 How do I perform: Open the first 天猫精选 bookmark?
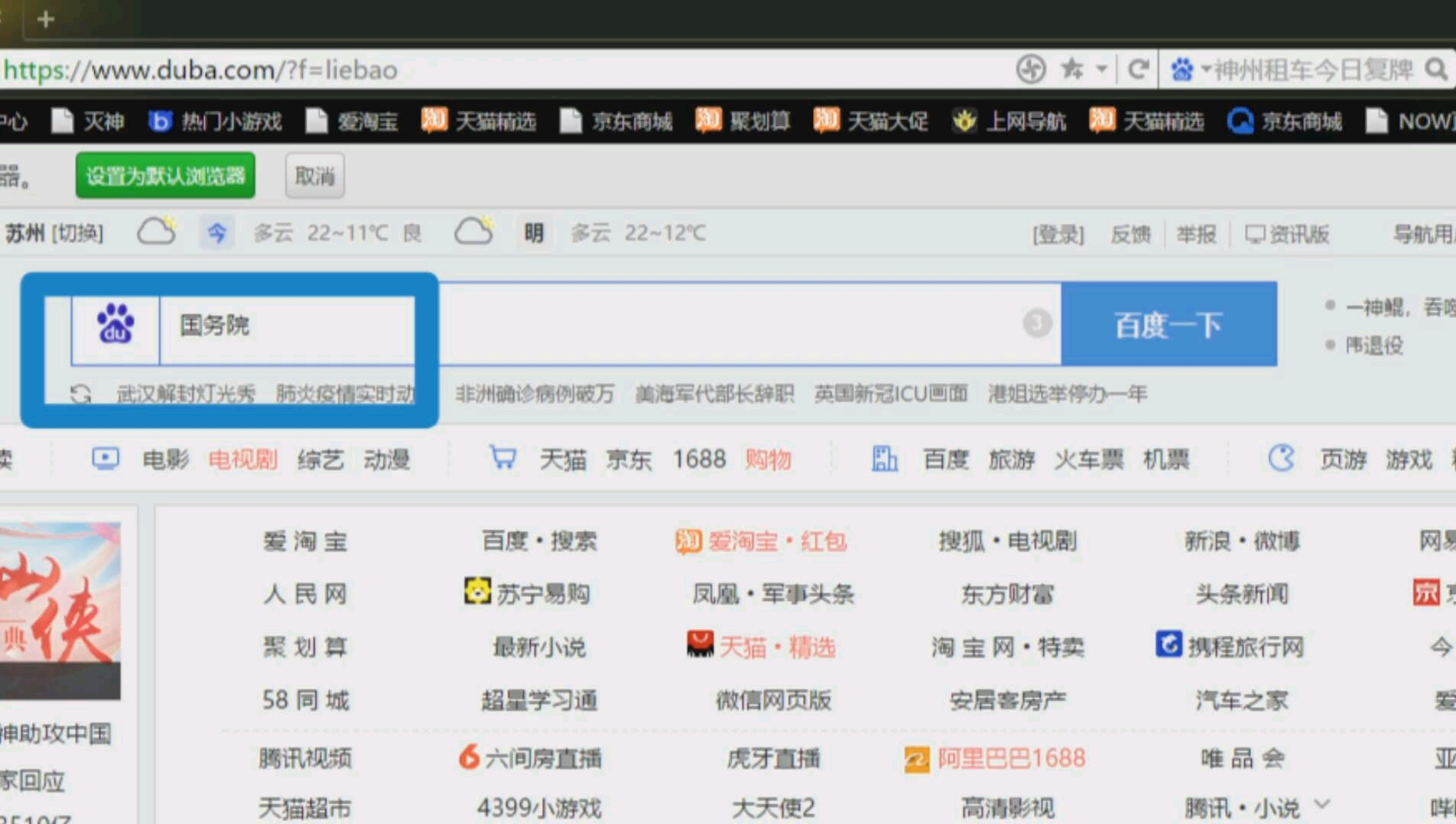(x=479, y=121)
